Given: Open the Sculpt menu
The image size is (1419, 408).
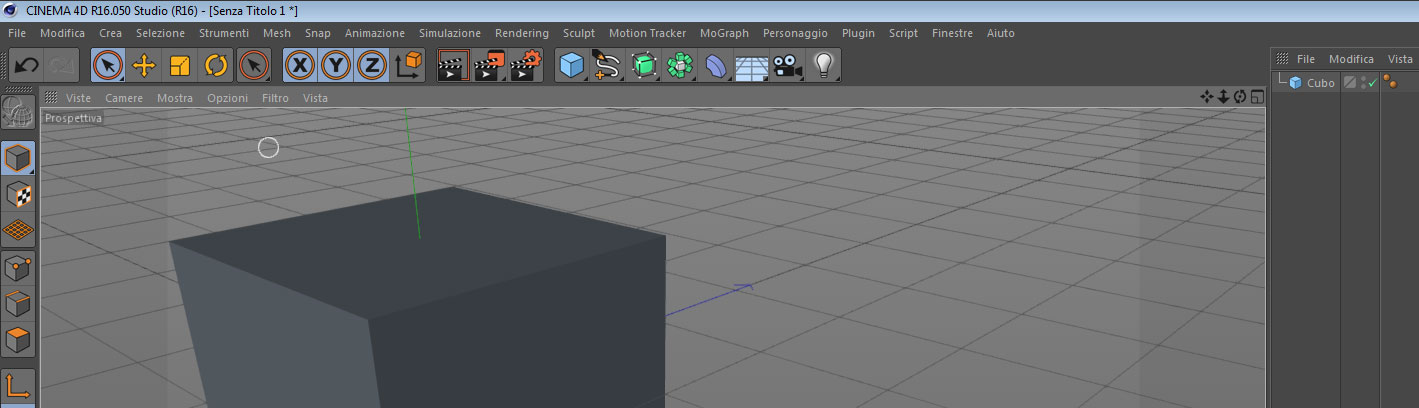Looking at the screenshot, I should click(x=579, y=33).
